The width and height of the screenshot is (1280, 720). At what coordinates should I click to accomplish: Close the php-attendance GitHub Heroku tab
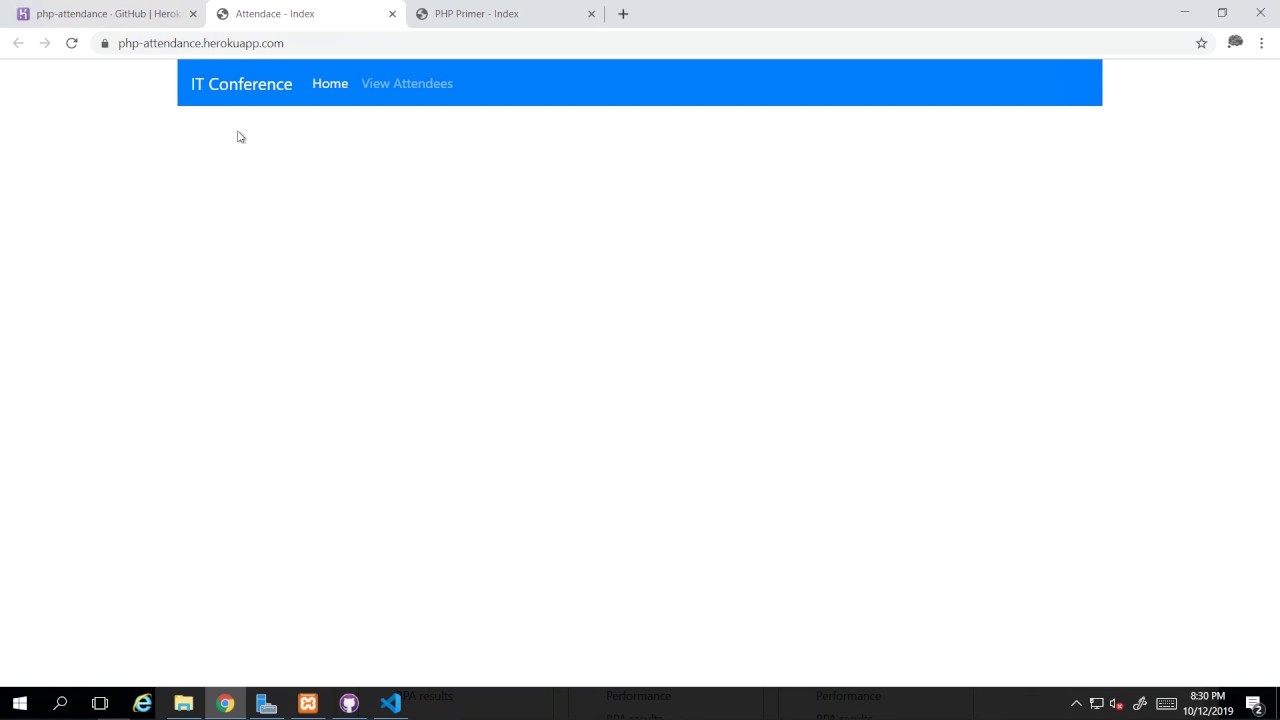pos(193,14)
